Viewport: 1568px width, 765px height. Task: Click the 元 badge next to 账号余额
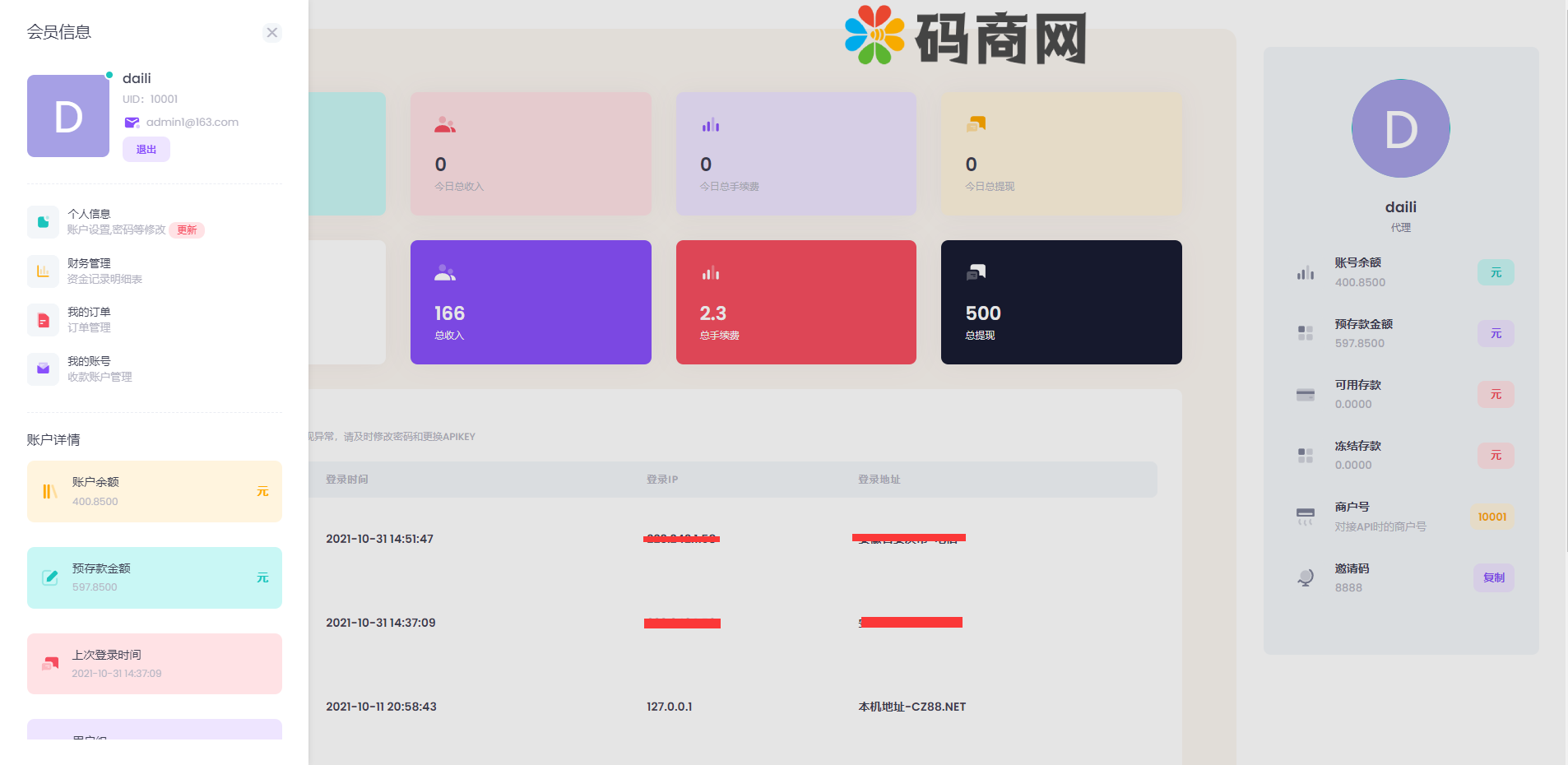click(1496, 273)
